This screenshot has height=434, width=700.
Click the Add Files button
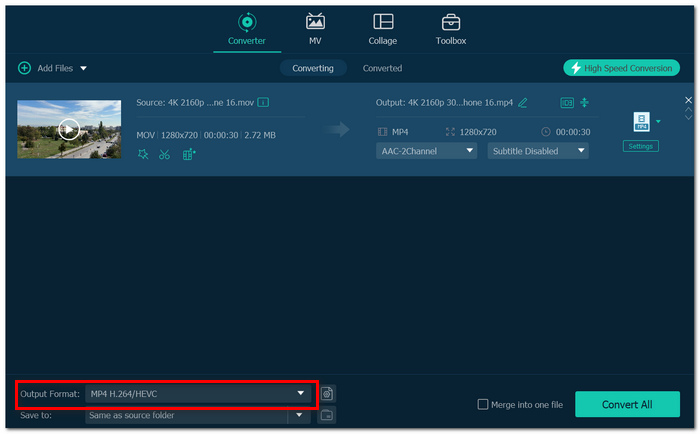46,68
